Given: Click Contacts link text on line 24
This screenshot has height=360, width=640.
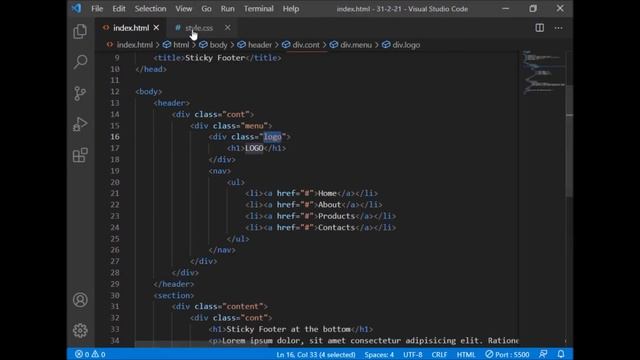Looking at the screenshot, I should [336, 228].
